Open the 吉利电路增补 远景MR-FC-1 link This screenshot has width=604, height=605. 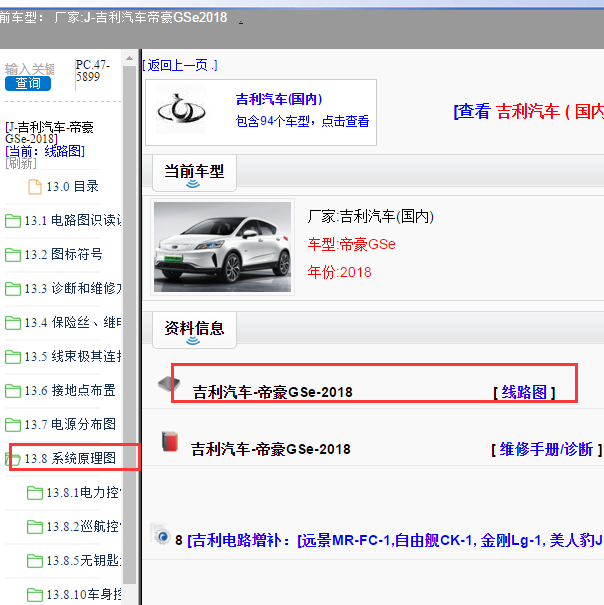[x=395, y=541]
